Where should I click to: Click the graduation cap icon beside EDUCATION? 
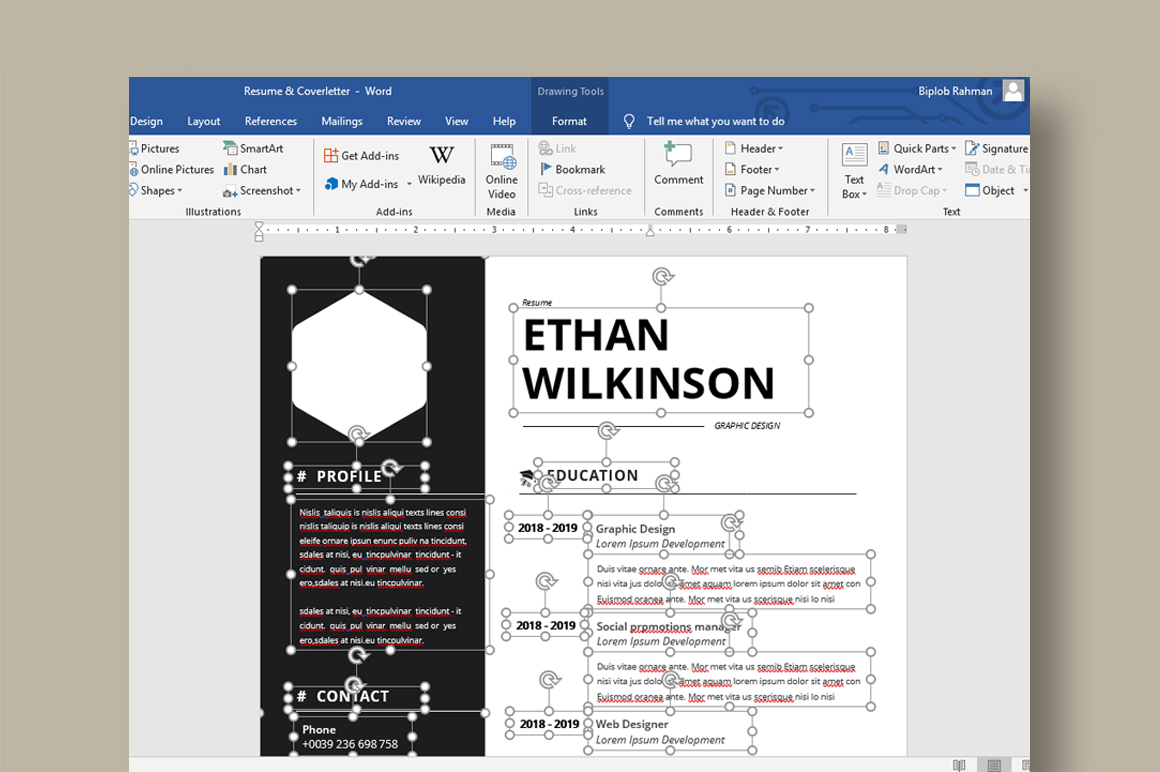click(x=527, y=478)
